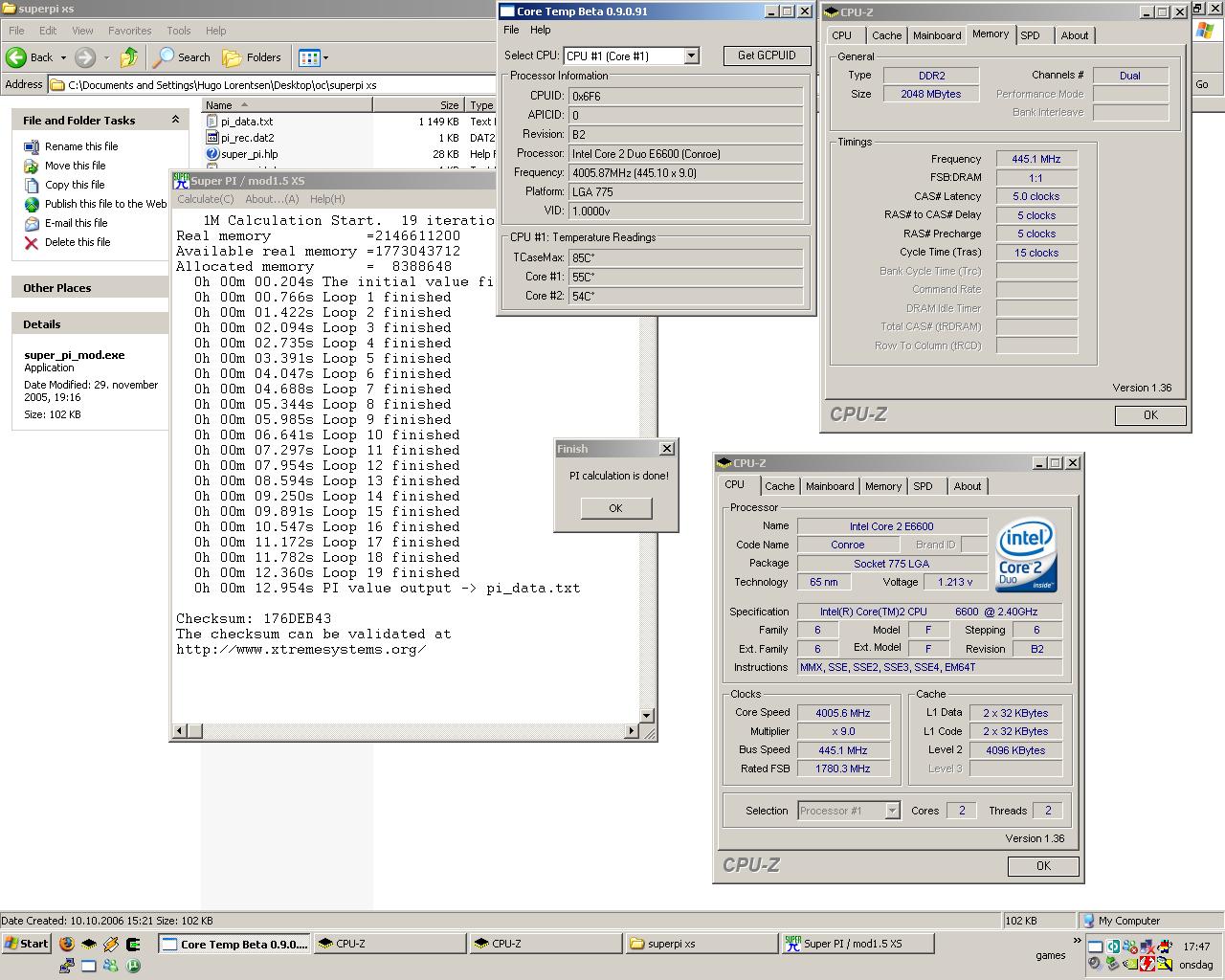The image size is (1225, 980).
Task: Launch Firefox from the quick launch bar
Action: [66, 944]
